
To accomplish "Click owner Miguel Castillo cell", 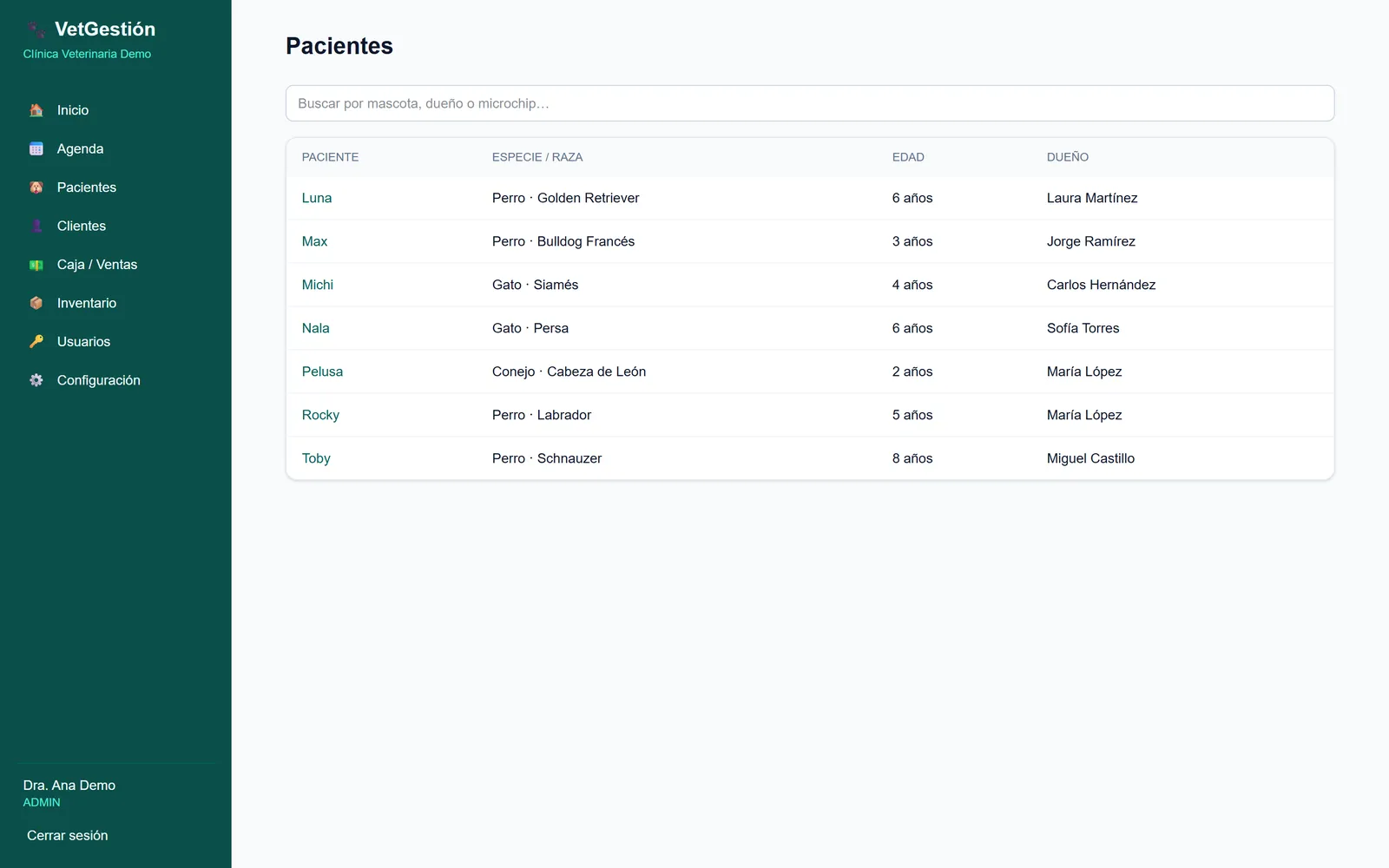I will pyautogui.click(x=1090, y=458).
